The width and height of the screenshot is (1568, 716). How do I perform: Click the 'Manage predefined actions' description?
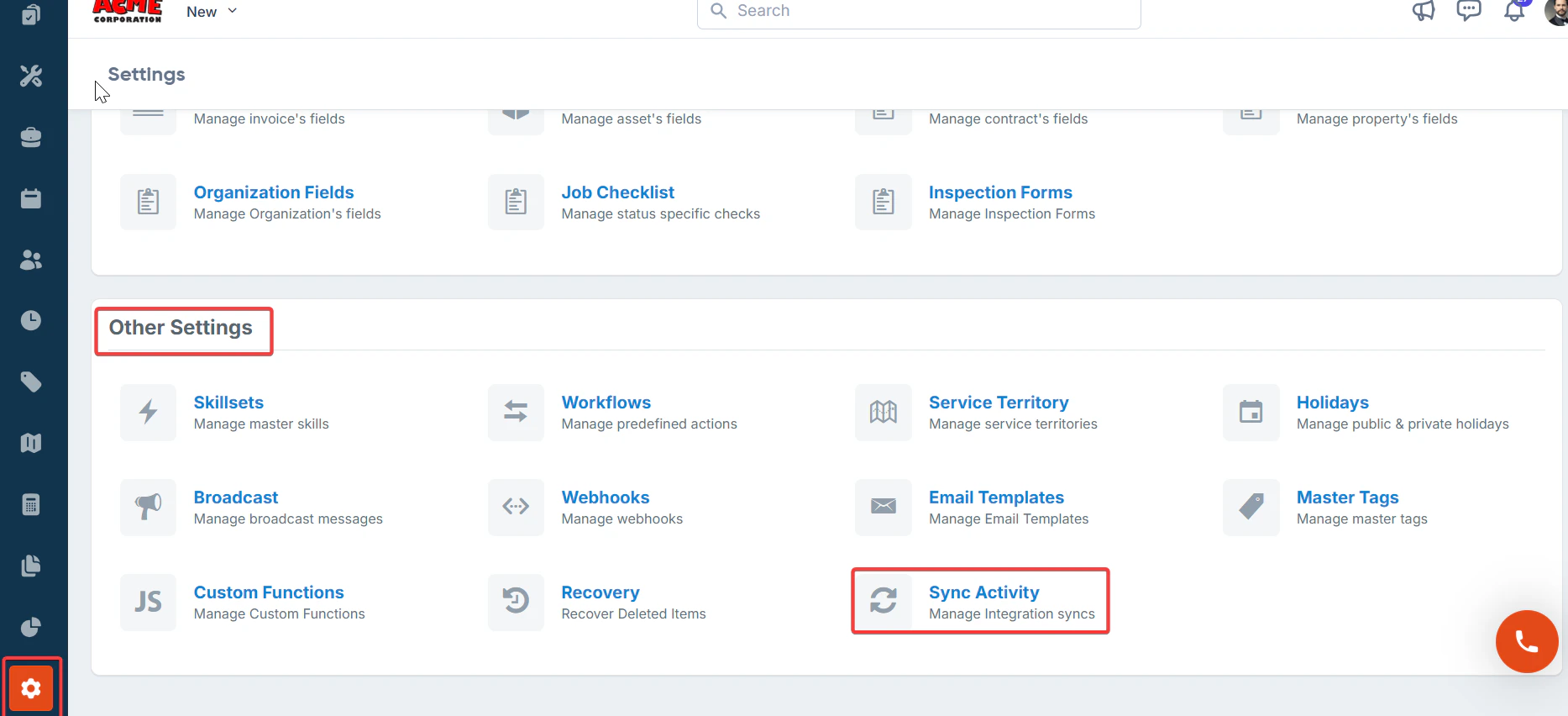649,424
